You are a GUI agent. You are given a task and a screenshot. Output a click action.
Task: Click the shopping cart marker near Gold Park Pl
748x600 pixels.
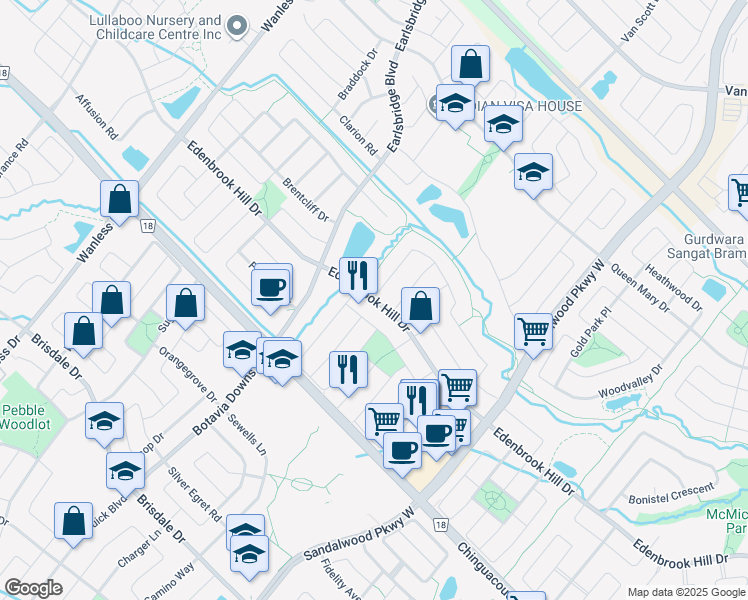coord(534,330)
